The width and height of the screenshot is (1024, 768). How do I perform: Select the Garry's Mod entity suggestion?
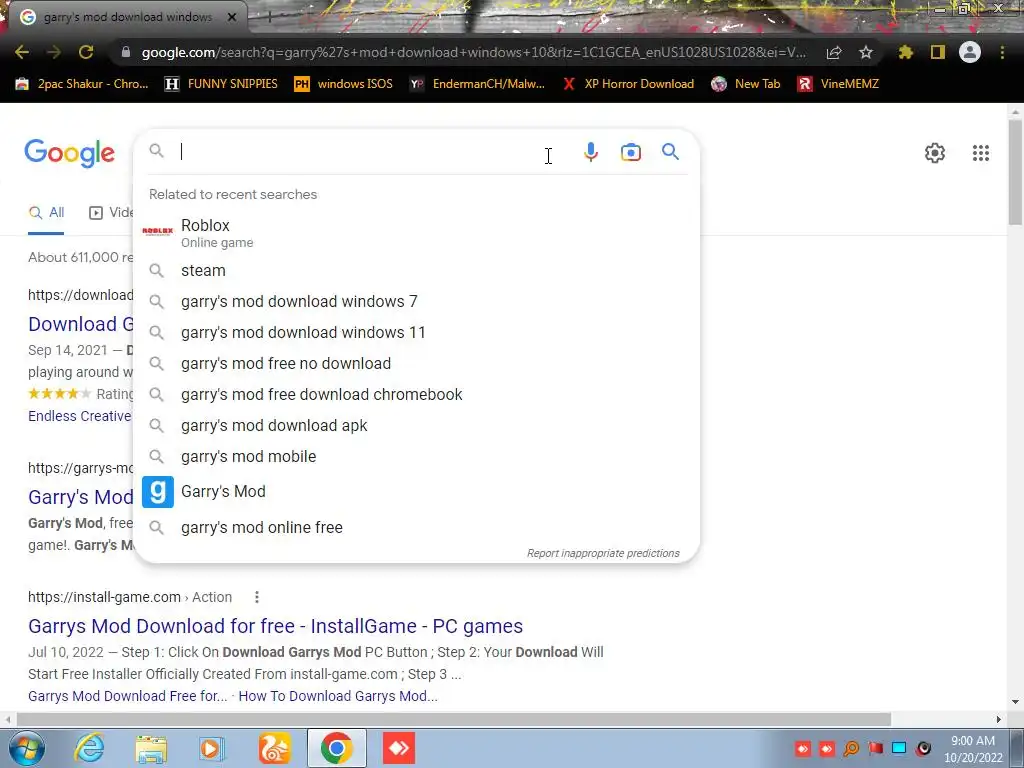pyautogui.click(x=417, y=491)
